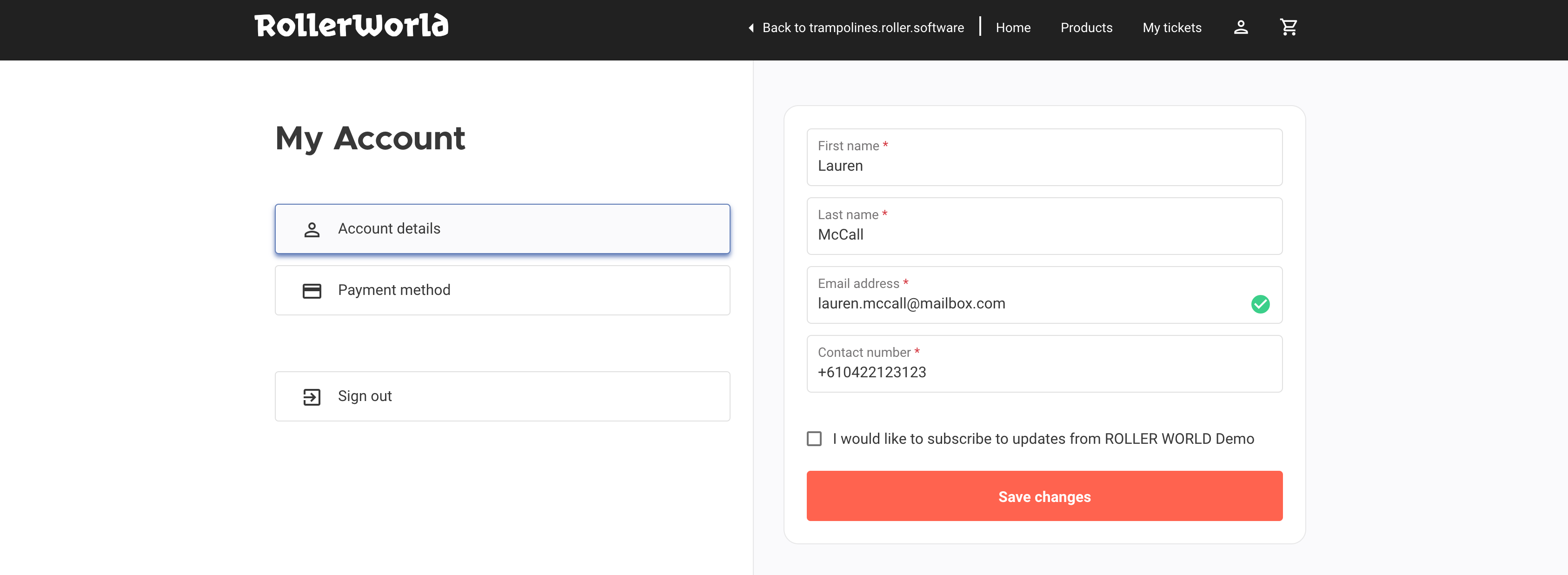The width and height of the screenshot is (1568, 575).
Task: Click the Last name input field
Action: 1044,234
